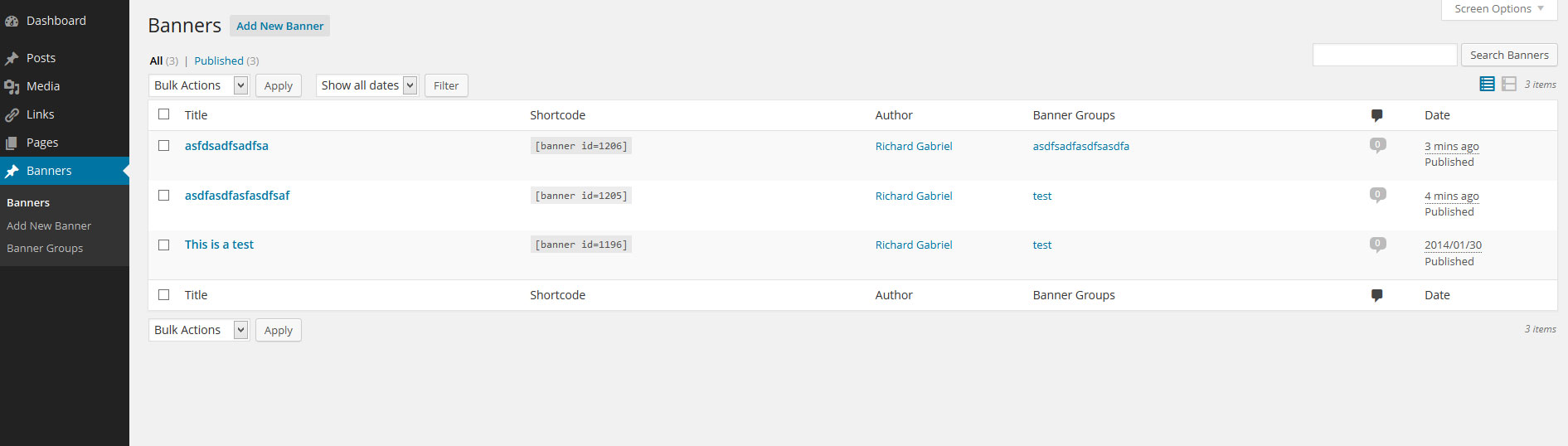Image resolution: width=1568 pixels, height=446 pixels.
Task: Open Banner Groups submenu item
Action: [x=45, y=248]
